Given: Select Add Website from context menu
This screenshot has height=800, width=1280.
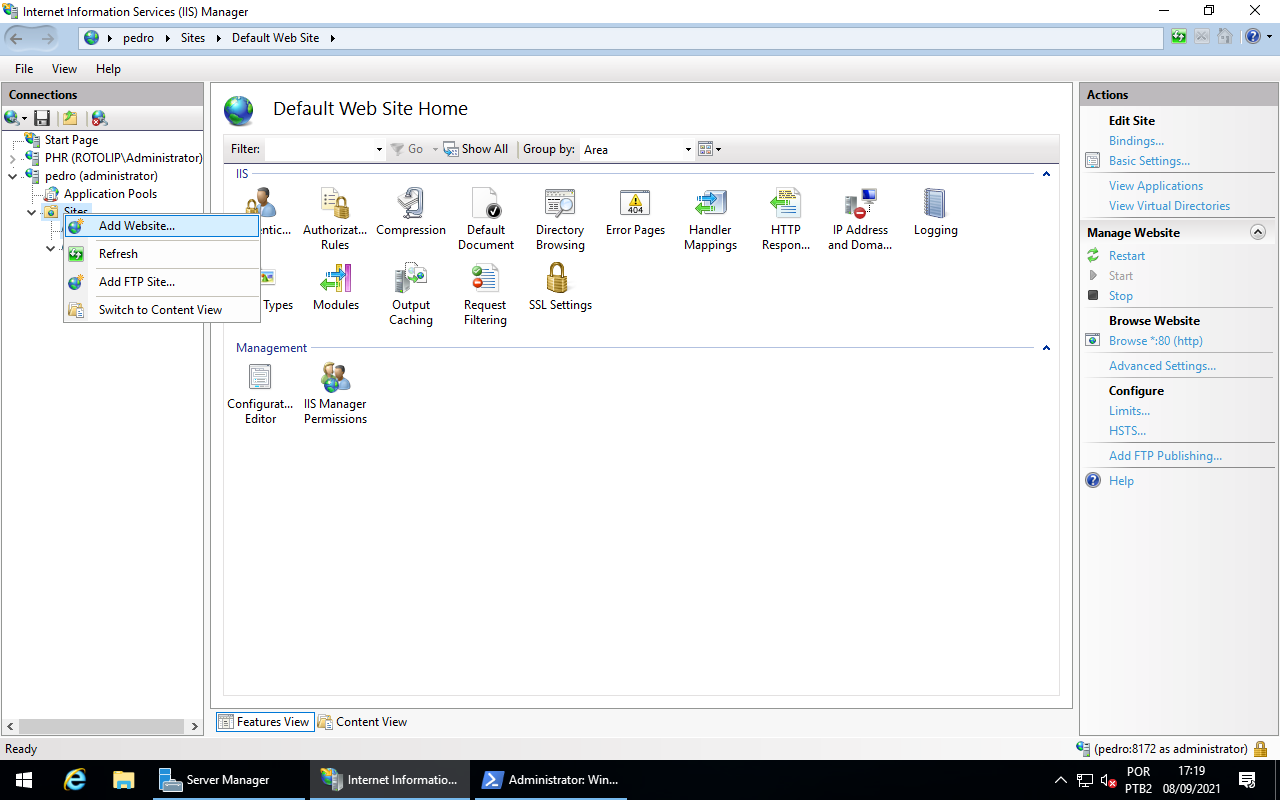Looking at the screenshot, I should tap(136, 226).
